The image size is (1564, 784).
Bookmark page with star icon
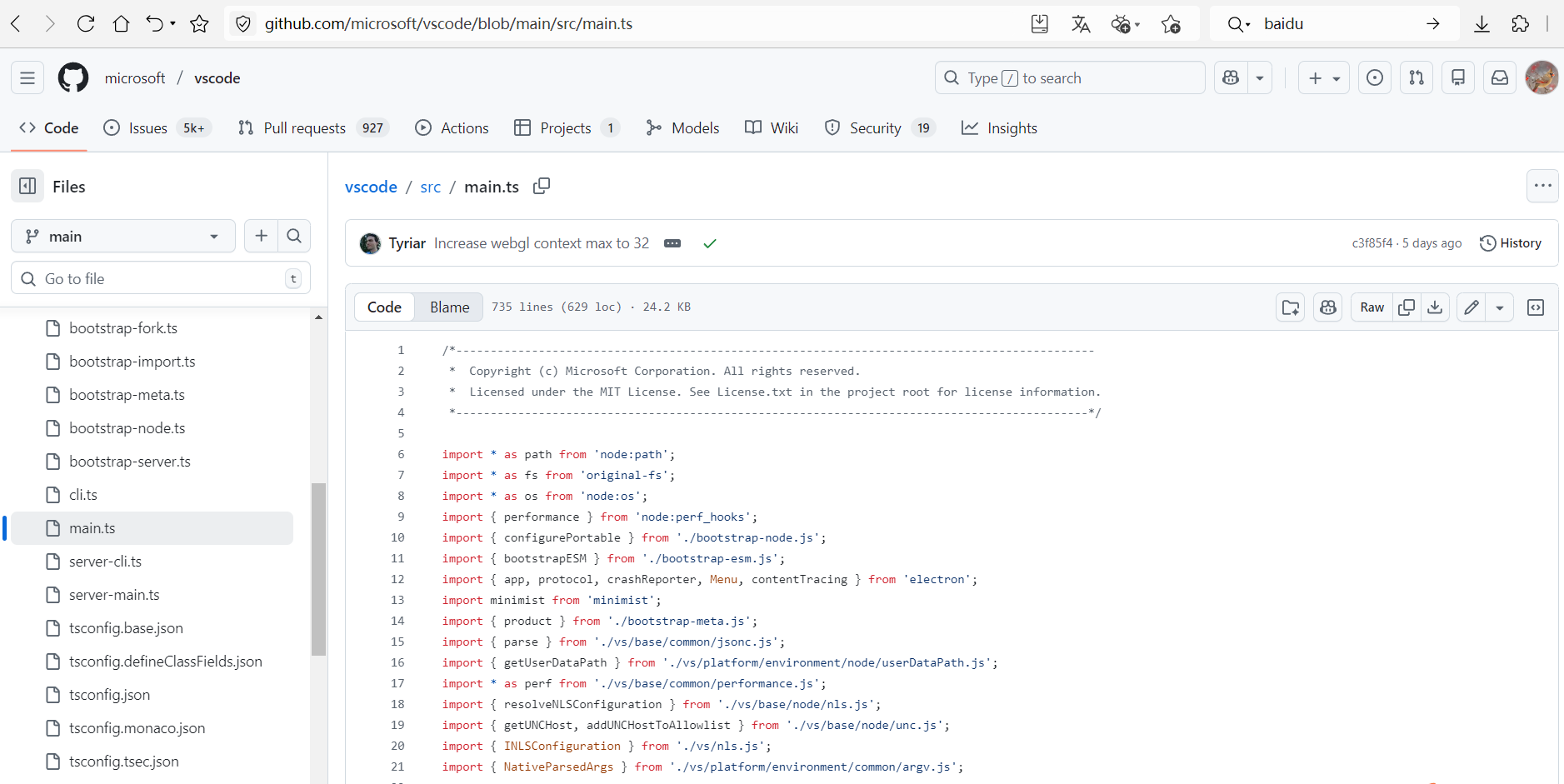(199, 23)
